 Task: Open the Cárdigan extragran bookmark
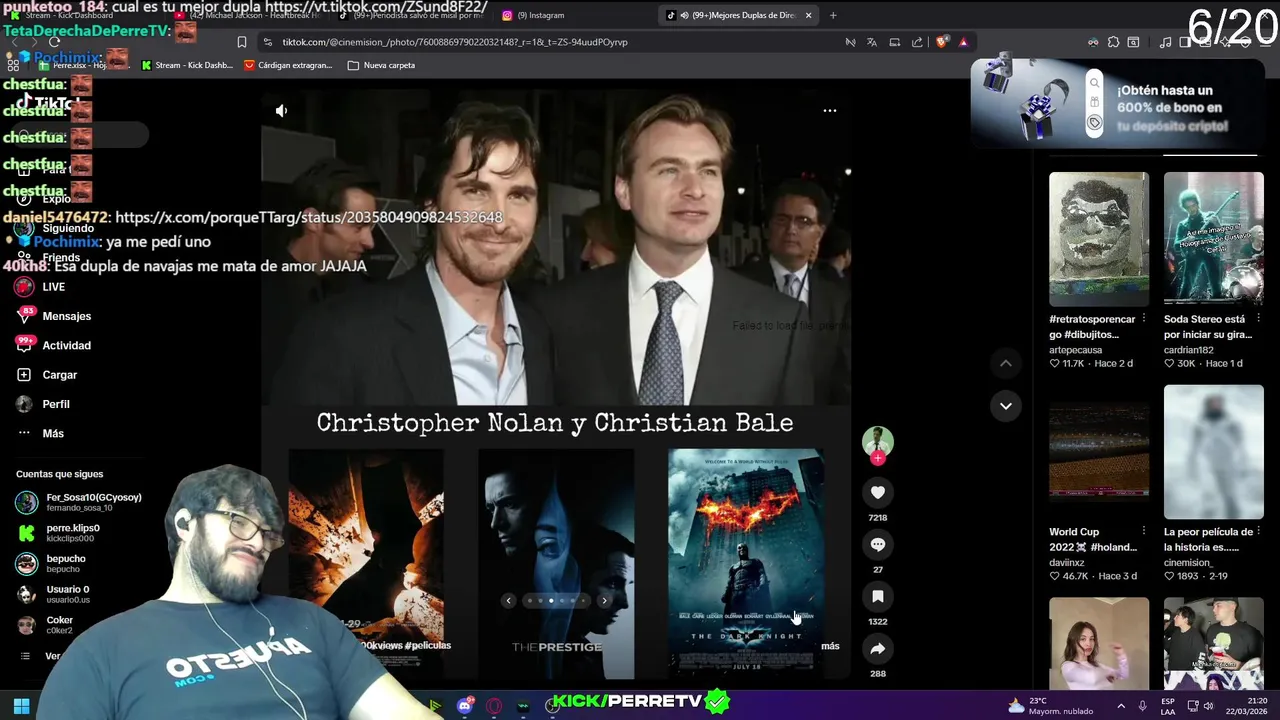click(288, 65)
